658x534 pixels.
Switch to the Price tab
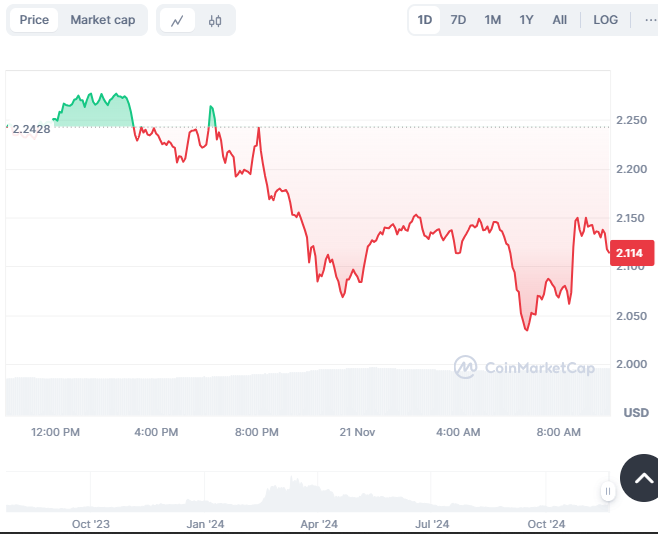tap(34, 20)
